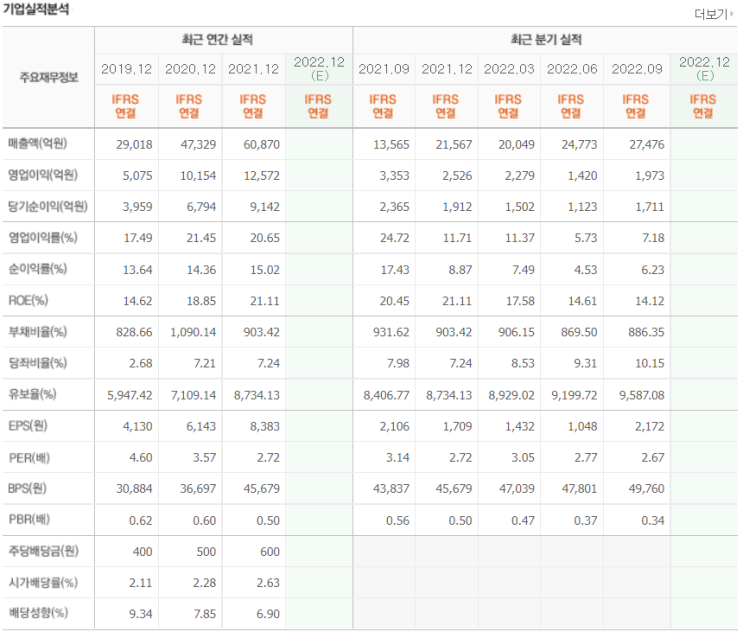This screenshot has height=632, width=743.
Task: Select EPS value 8,383
Action: pyautogui.click(x=265, y=427)
